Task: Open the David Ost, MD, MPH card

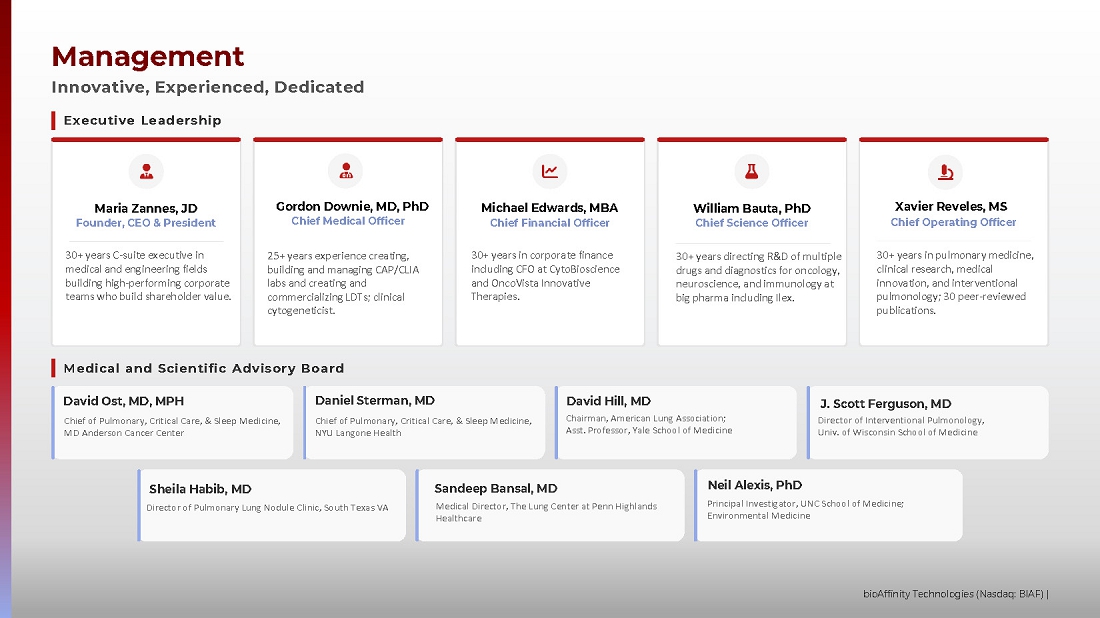Action: click(x=173, y=422)
